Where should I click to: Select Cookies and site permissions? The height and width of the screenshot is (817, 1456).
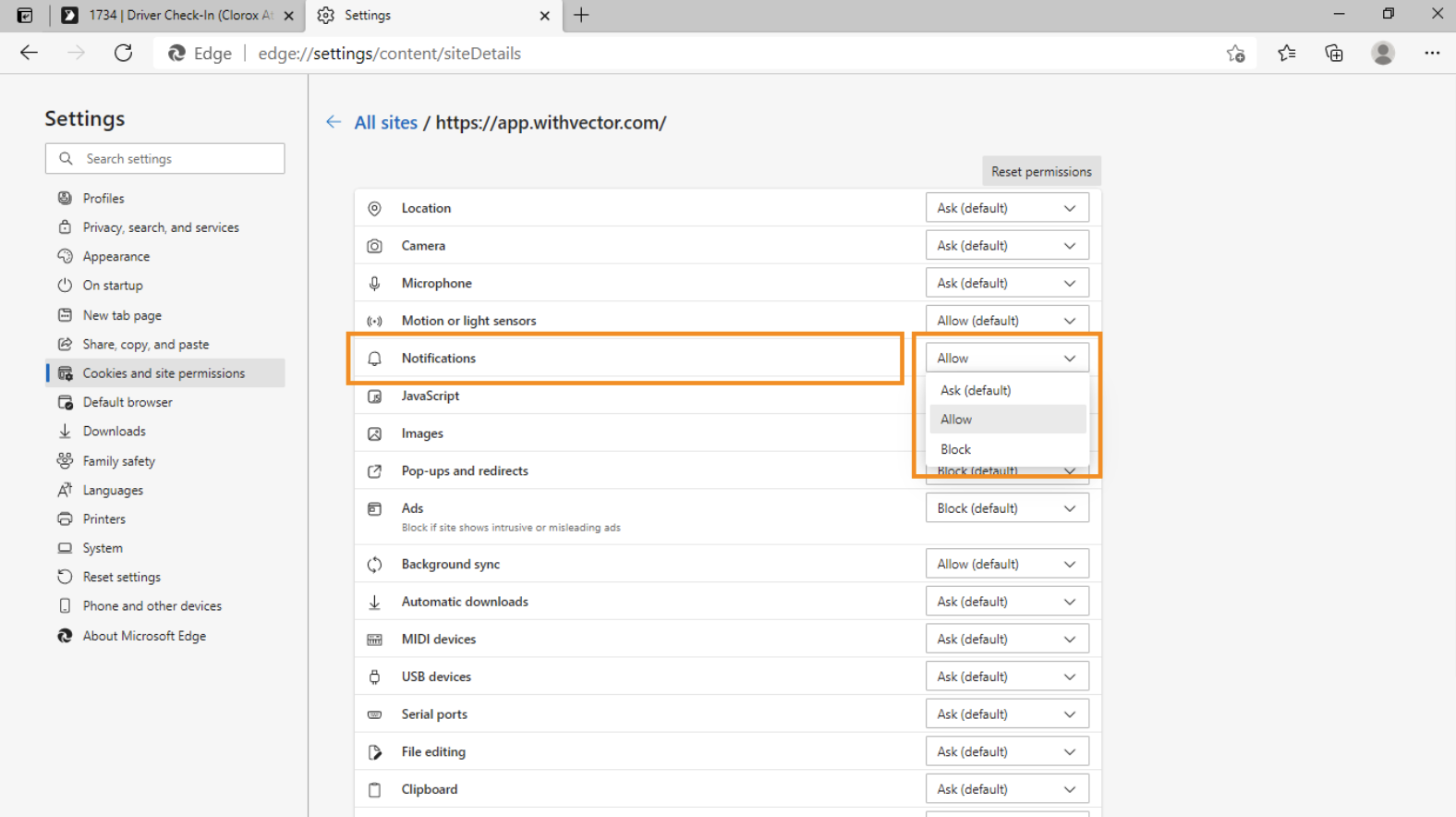164,373
